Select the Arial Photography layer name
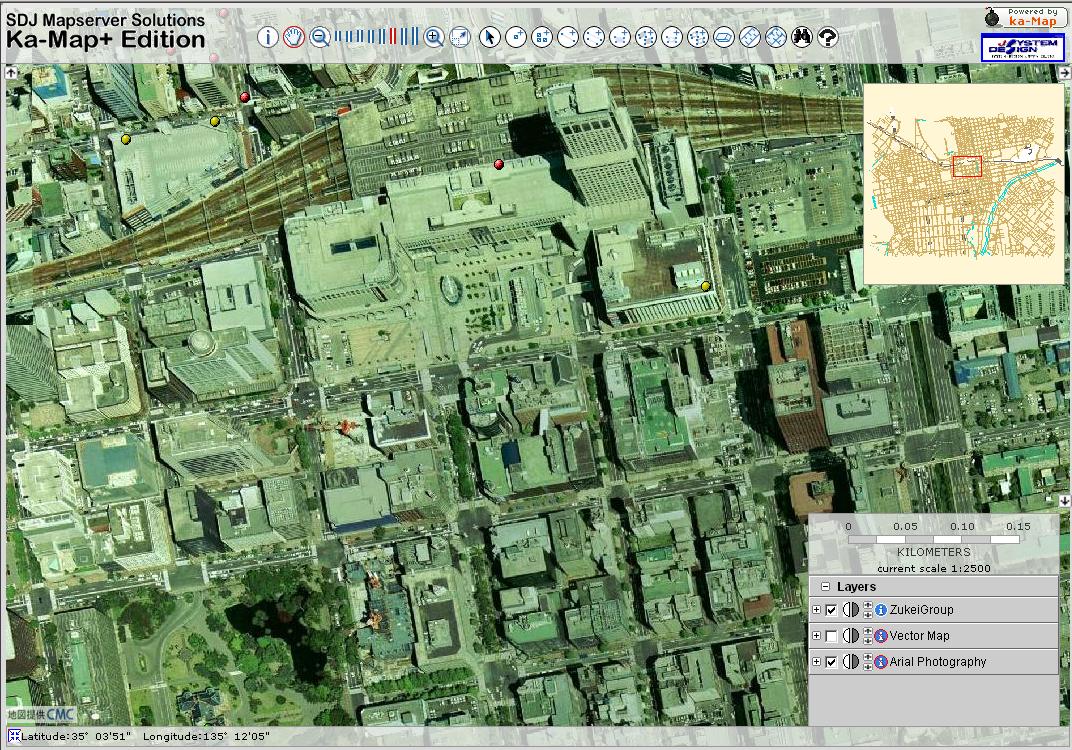Viewport: 1072px width, 750px height. 937,662
